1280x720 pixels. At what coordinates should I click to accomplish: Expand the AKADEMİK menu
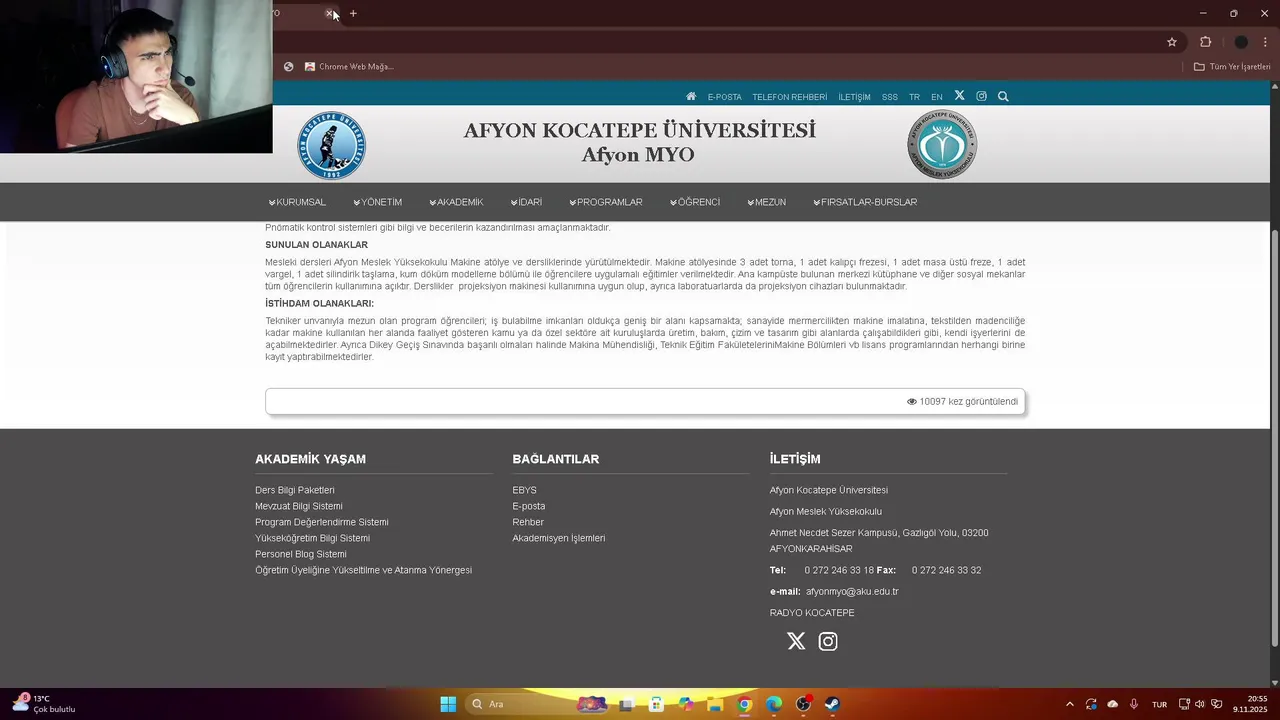point(456,202)
